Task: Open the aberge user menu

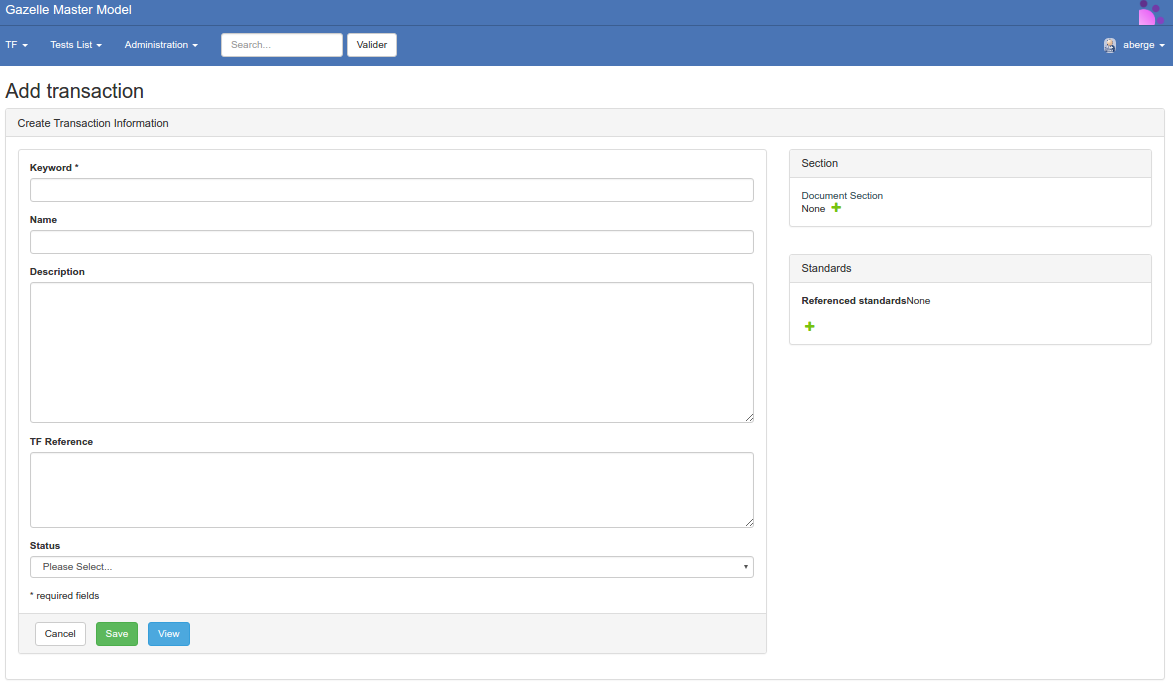Action: 1143,45
